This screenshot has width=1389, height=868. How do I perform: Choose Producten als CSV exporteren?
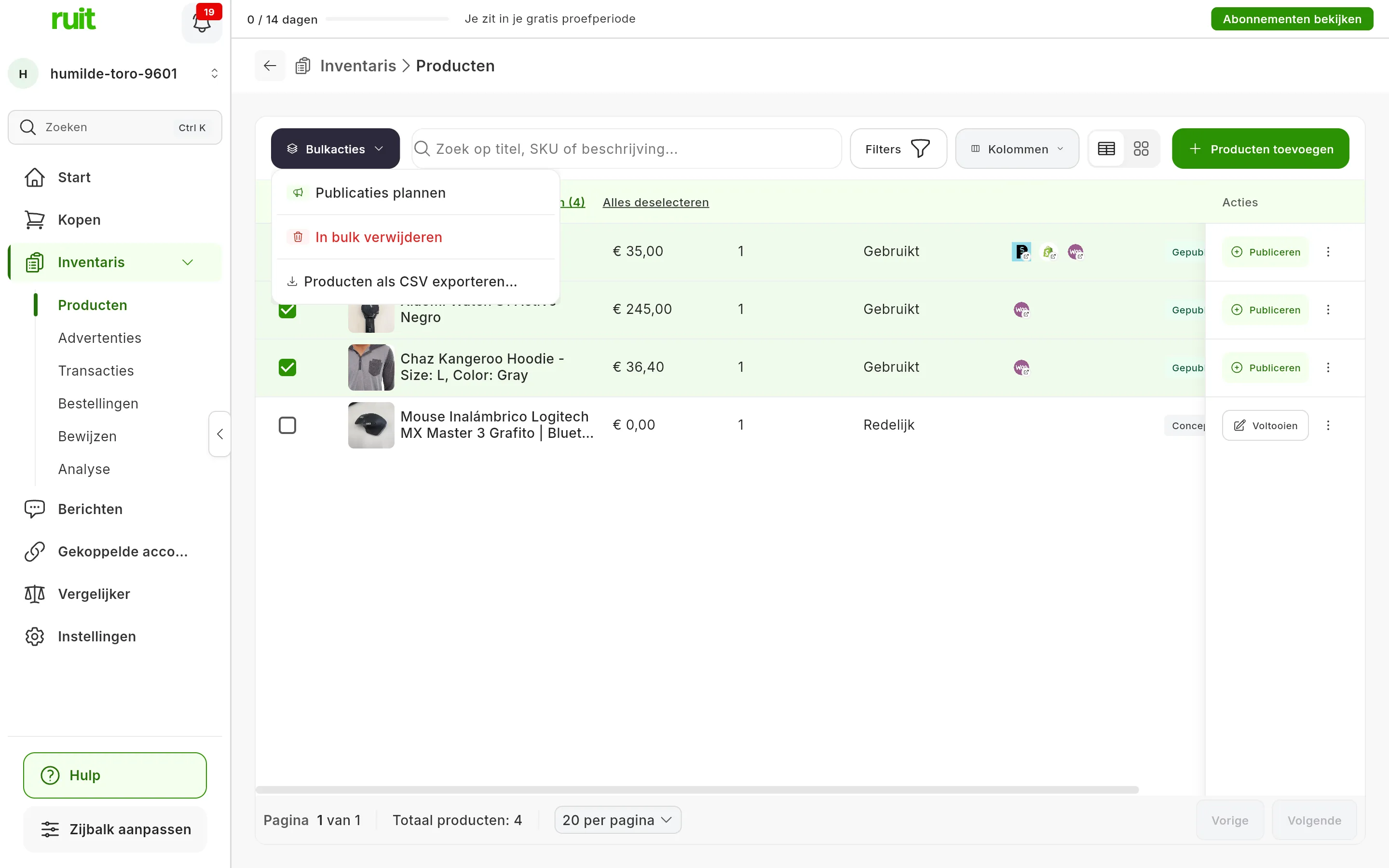[x=416, y=281]
